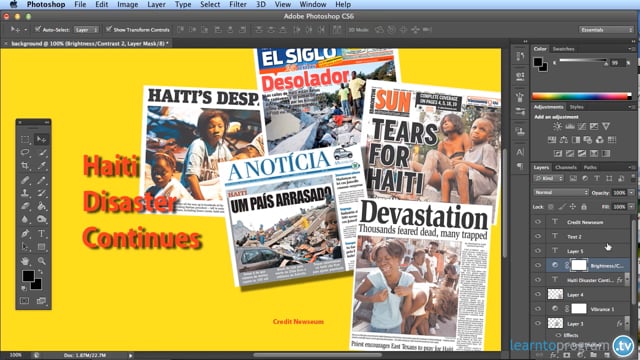This screenshot has width=640, height=360.
Task: Select the Rectangle shape tool
Action: [x=41, y=247]
